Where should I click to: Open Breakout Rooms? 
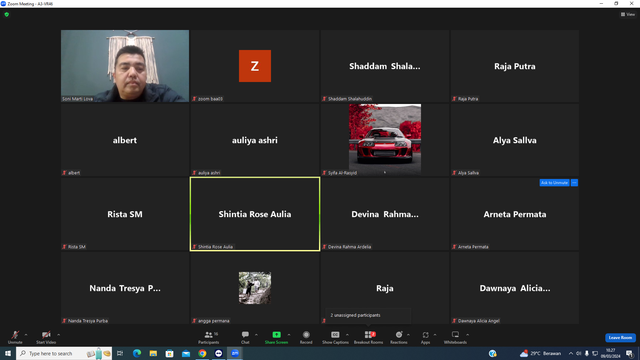pos(368,337)
